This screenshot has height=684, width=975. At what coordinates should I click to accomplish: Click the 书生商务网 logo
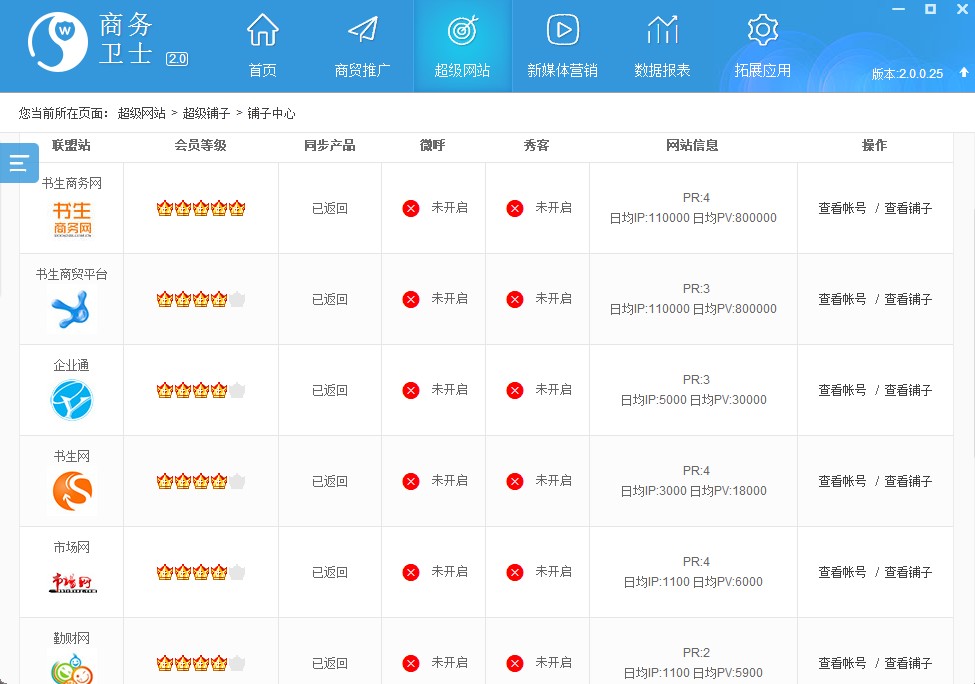tap(72, 219)
